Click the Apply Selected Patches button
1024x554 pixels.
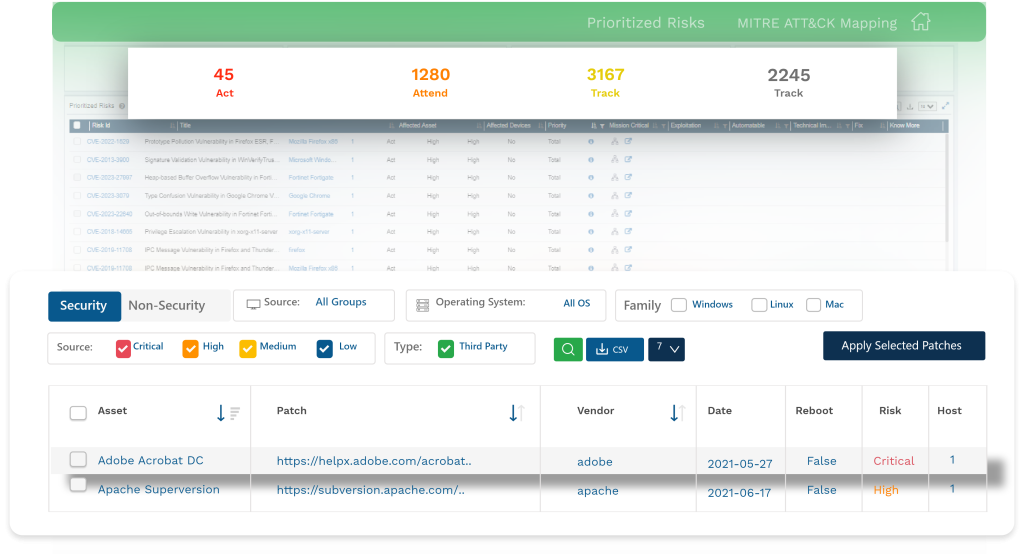pos(903,346)
